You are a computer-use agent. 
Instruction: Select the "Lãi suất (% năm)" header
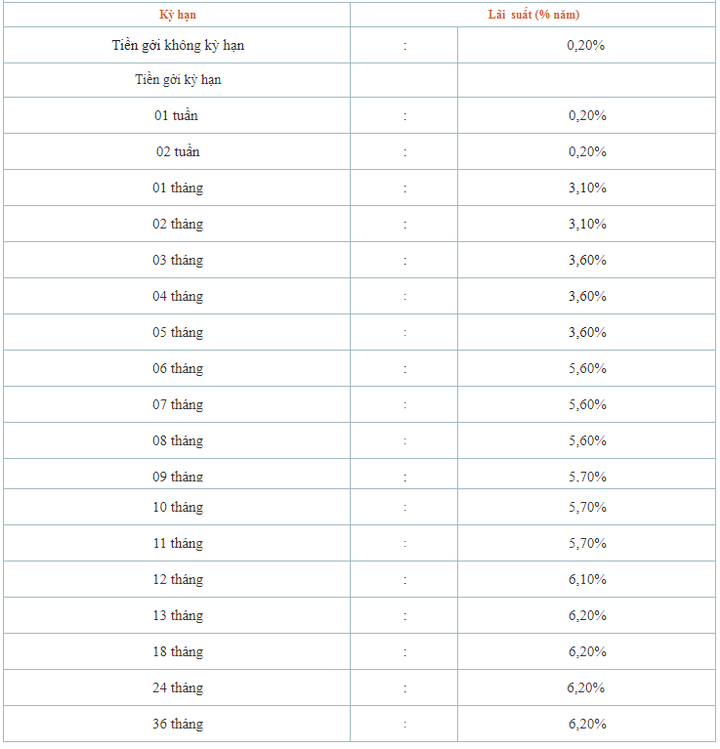click(x=533, y=15)
